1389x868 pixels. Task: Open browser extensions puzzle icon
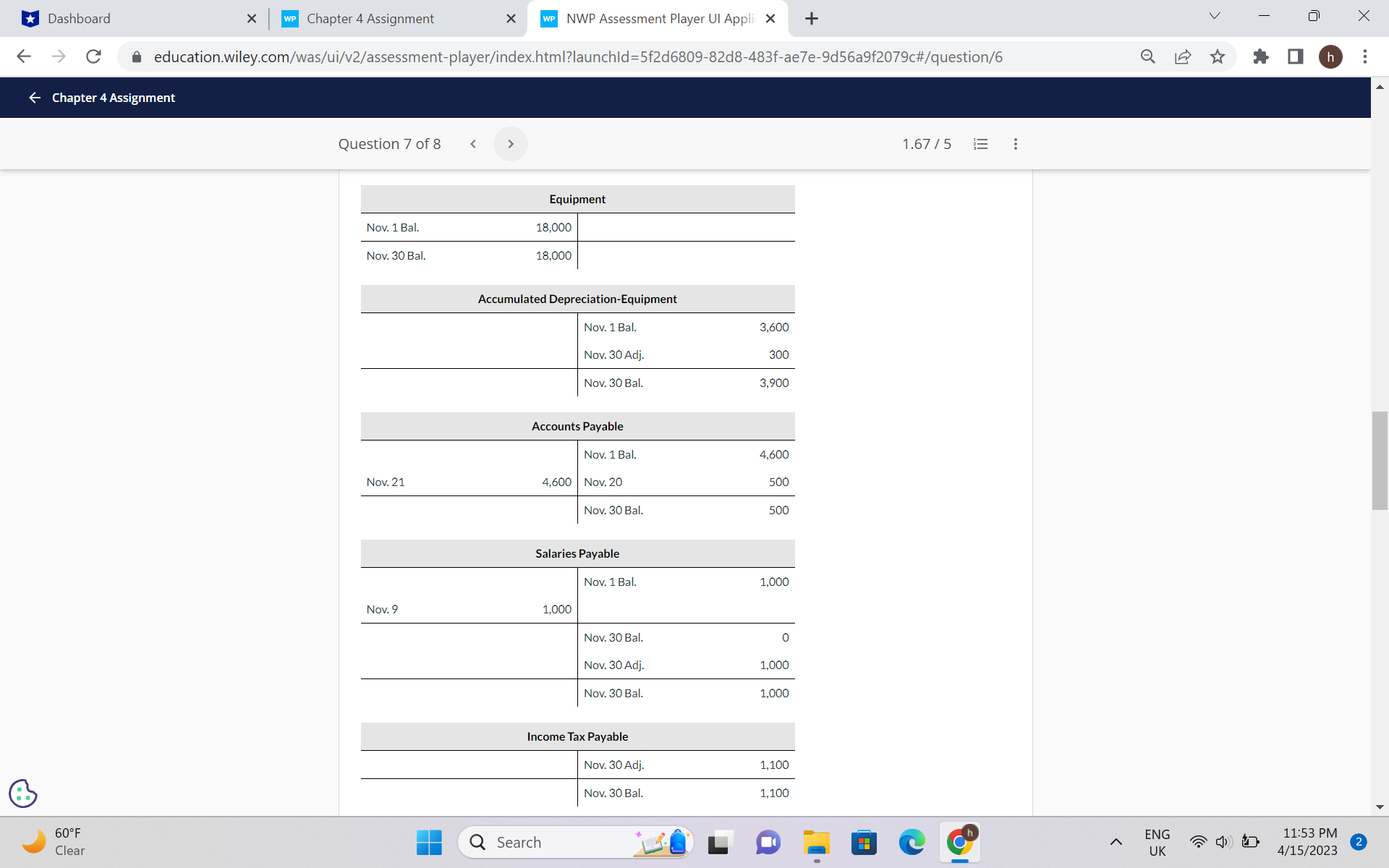1260,56
